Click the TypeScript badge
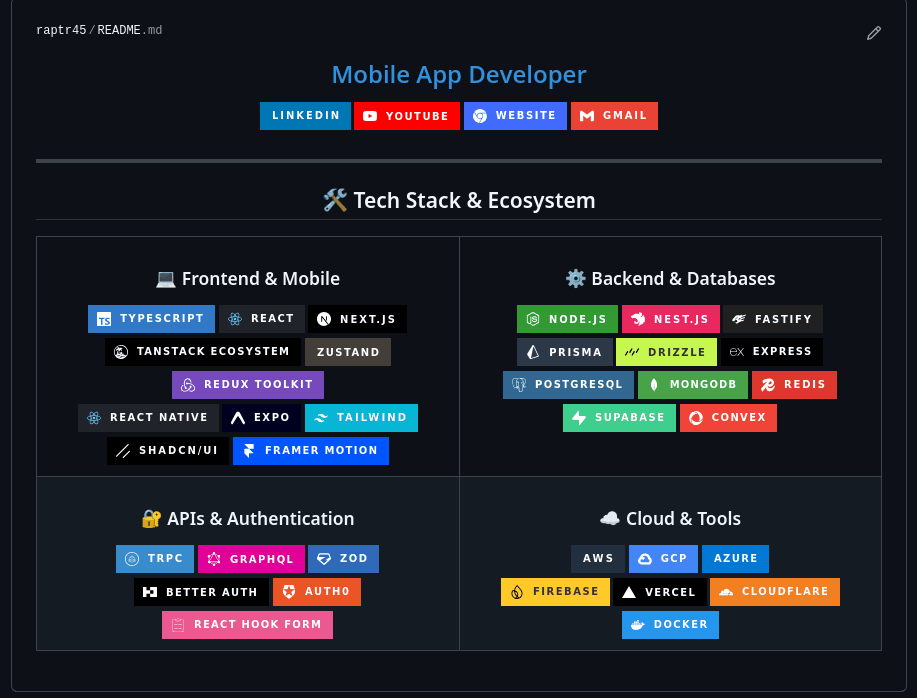The width and height of the screenshot is (917, 698). tap(151, 319)
